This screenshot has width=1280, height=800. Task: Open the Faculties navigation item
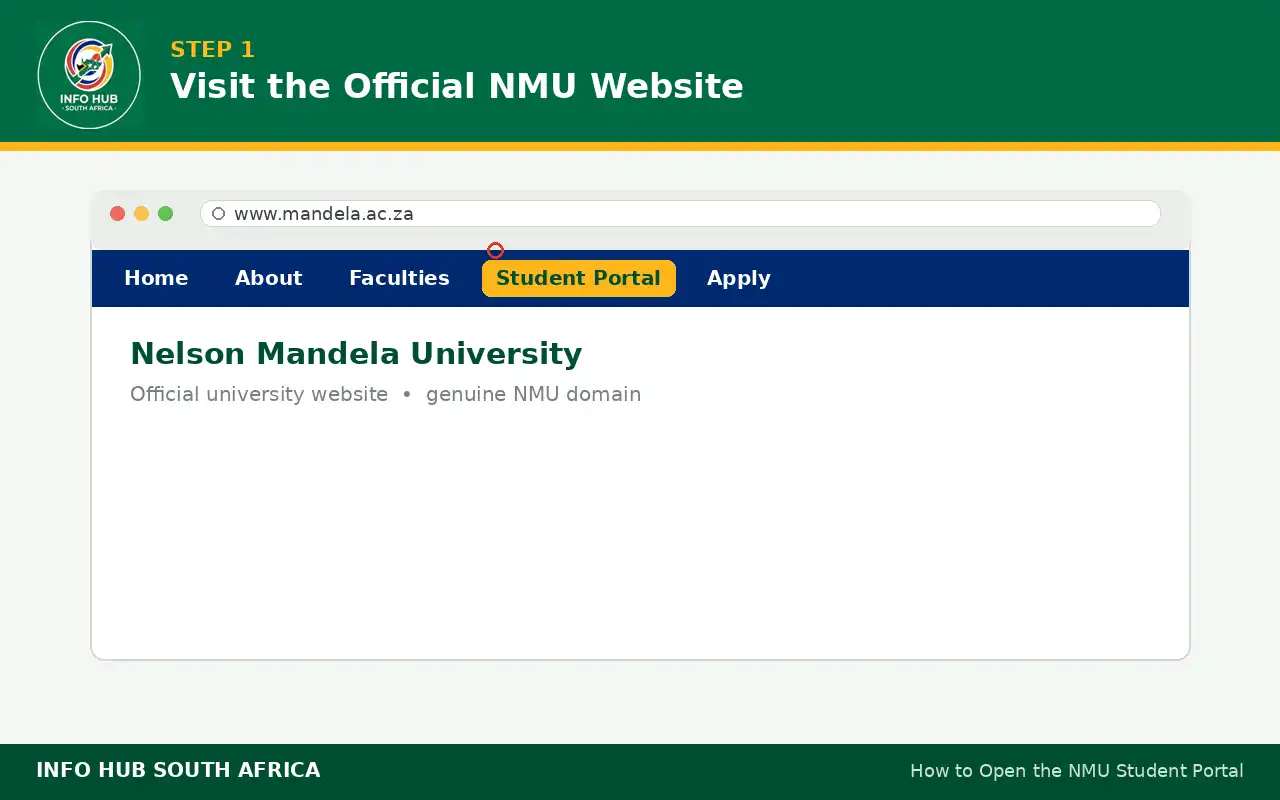[399, 278]
